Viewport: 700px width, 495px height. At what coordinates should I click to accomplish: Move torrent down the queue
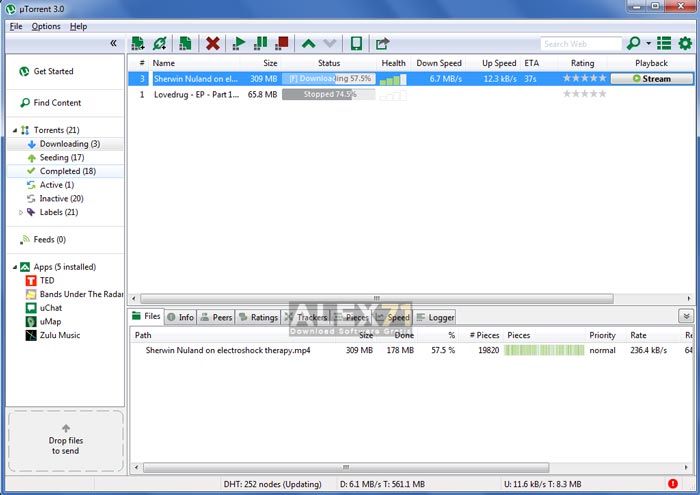[x=330, y=43]
